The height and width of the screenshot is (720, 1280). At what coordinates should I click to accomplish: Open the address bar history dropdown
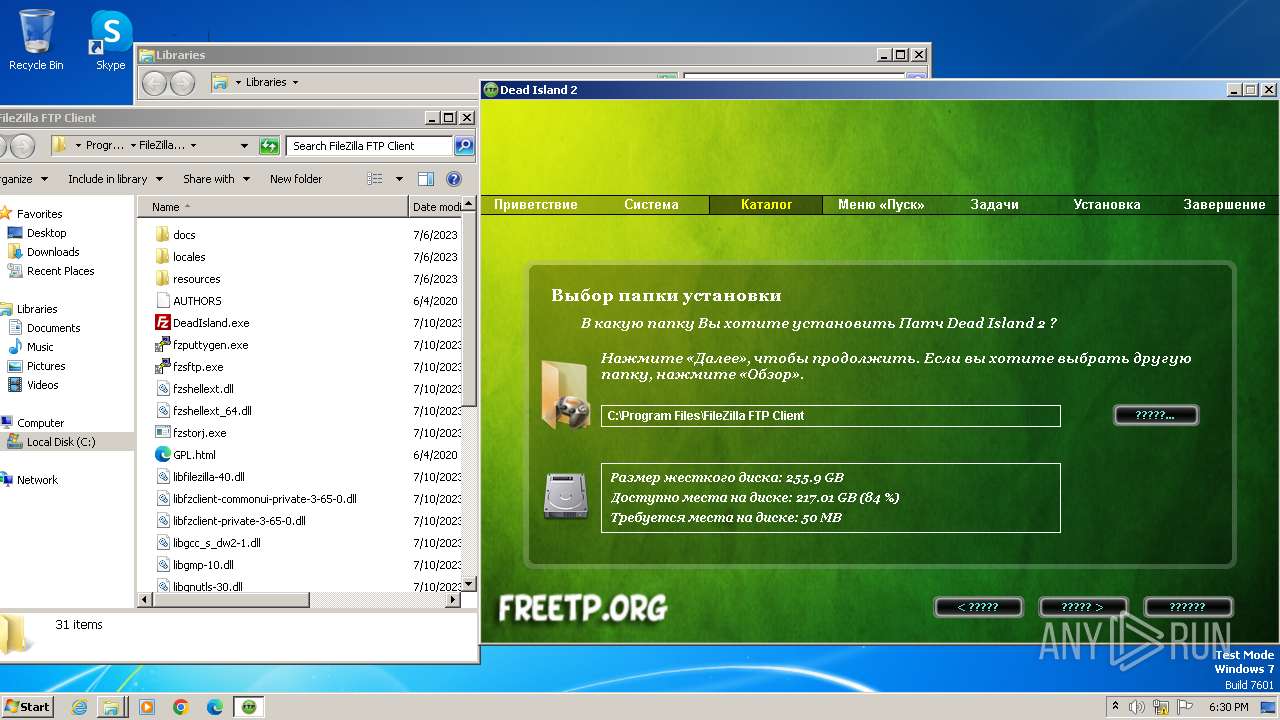(x=244, y=146)
